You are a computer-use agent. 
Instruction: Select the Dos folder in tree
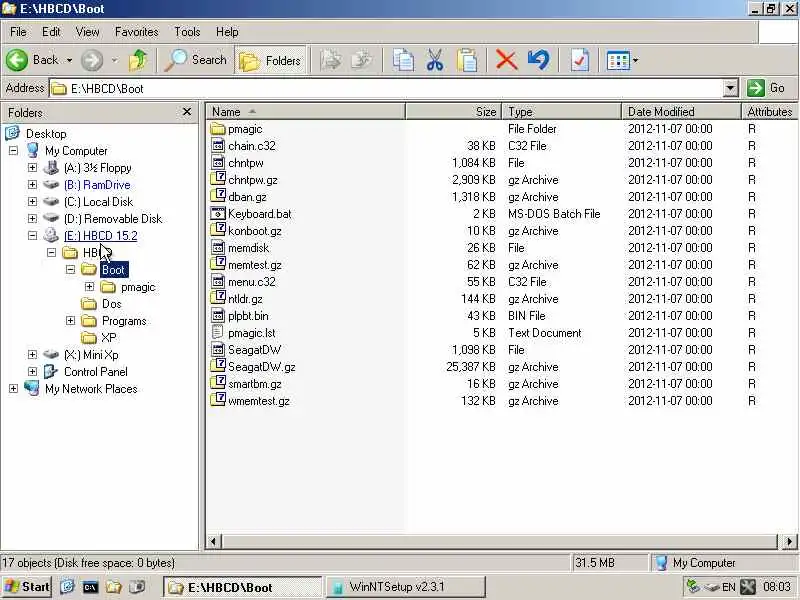111,304
